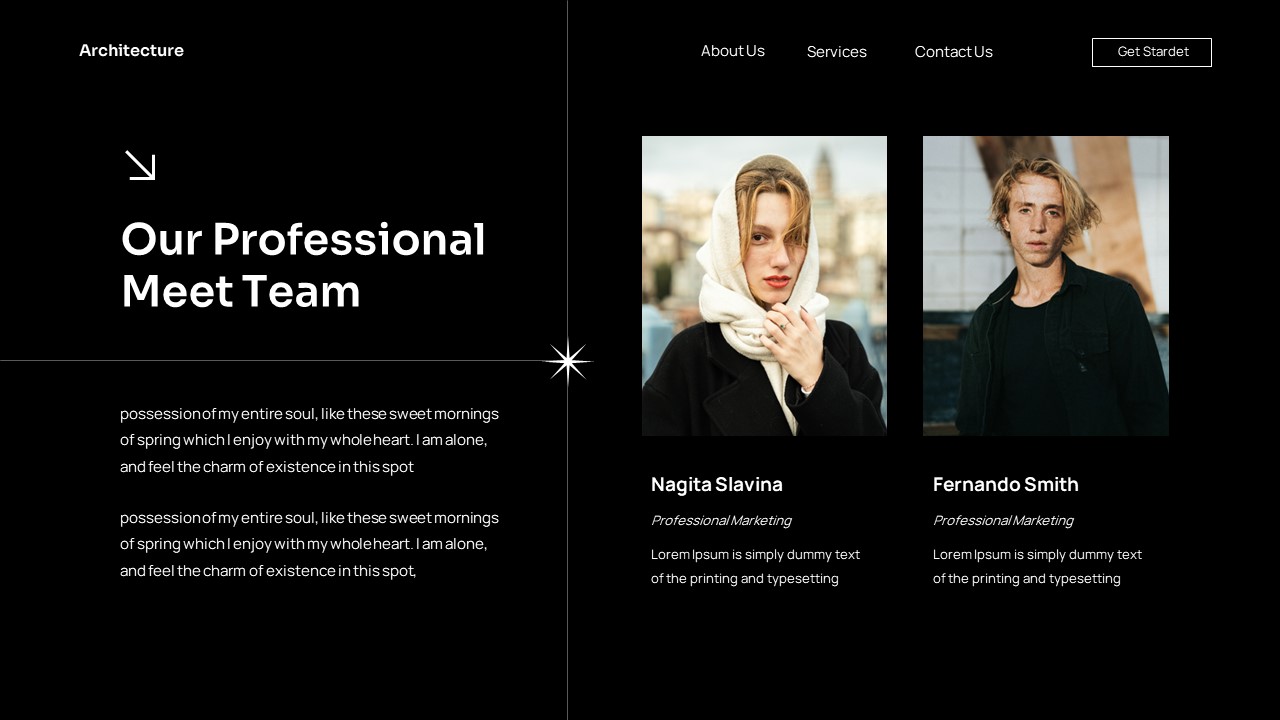This screenshot has height=720, width=1280.
Task: Click Fernando Smith's portrait photo
Action: click(x=1045, y=285)
